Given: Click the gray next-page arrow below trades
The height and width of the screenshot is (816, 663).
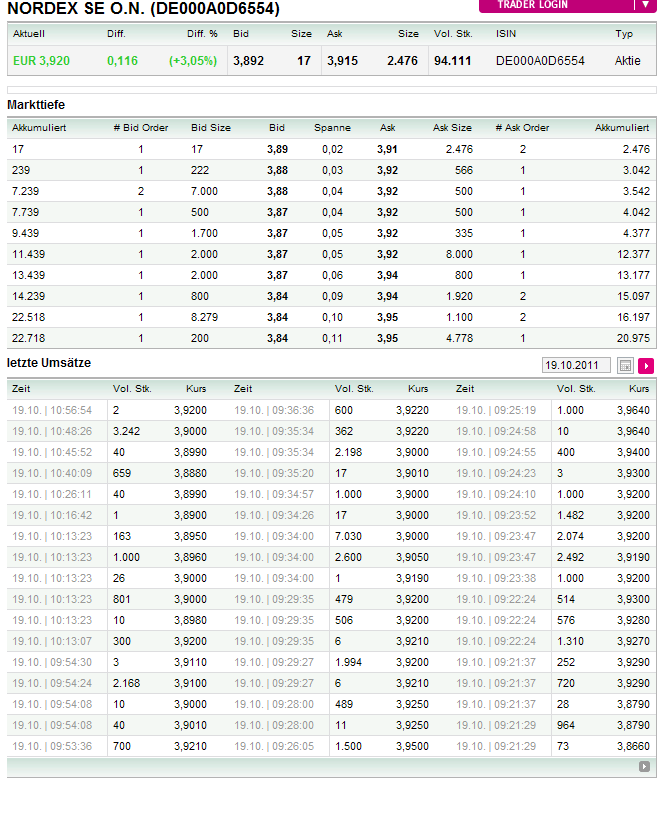Looking at the screenshot, I should pyautogui.click(x=644, y=767).
